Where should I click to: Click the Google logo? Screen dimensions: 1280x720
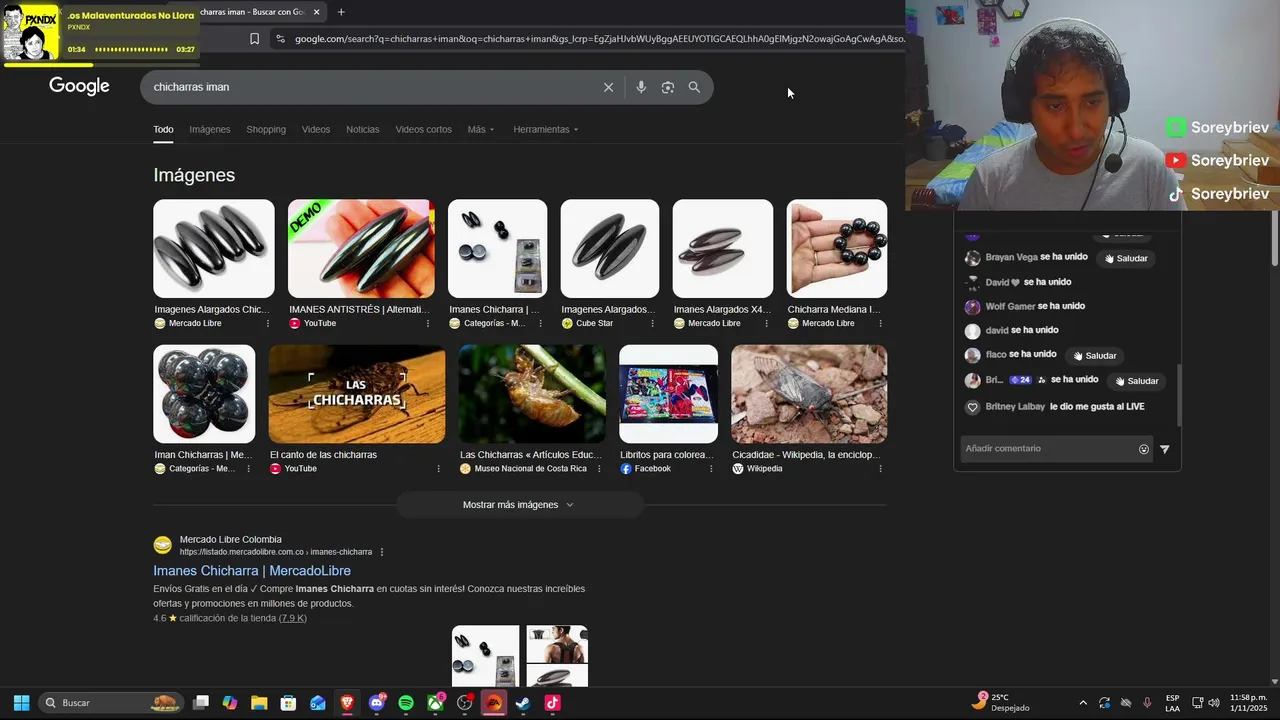(x=79, y=86)
